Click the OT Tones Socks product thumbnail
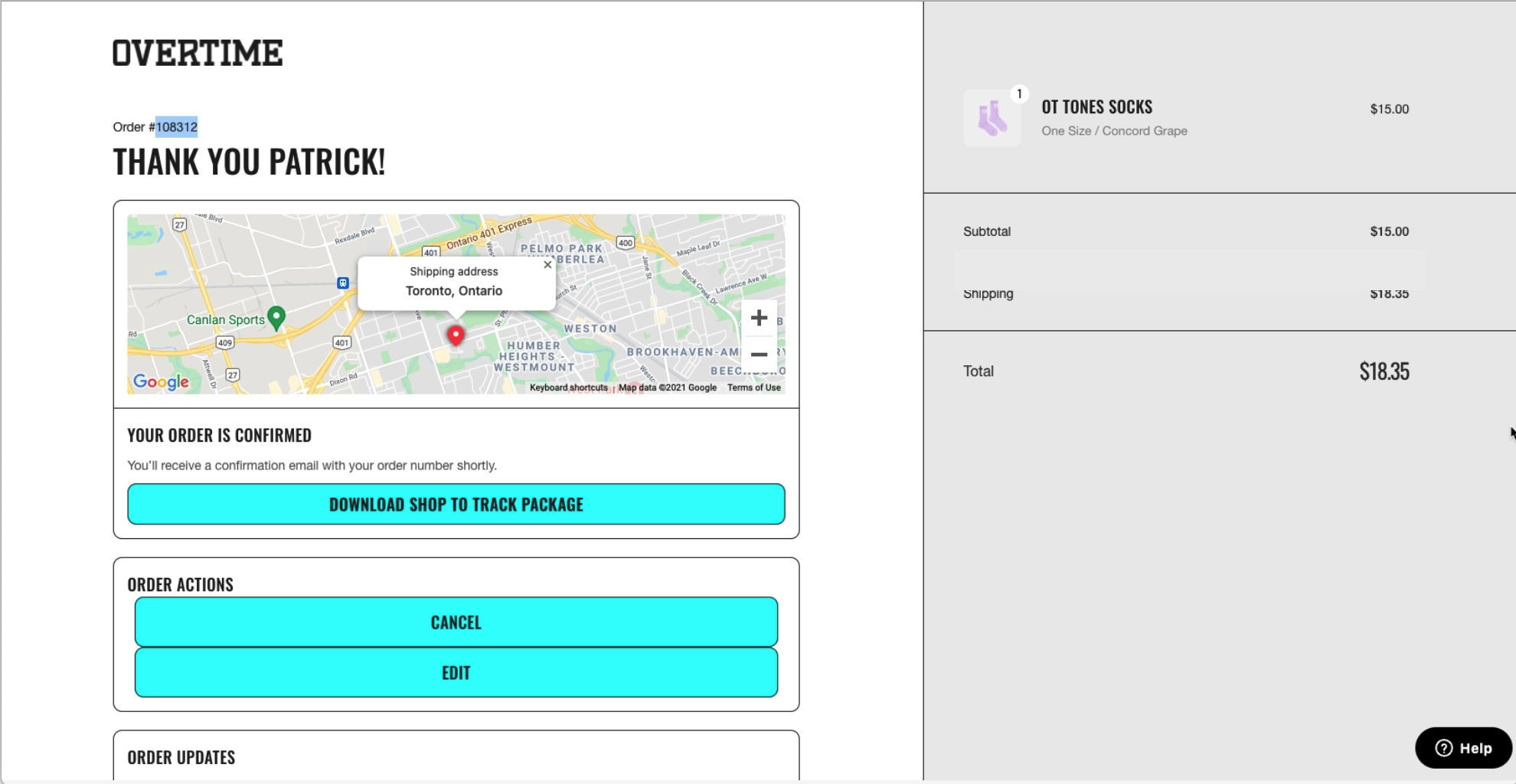1516x784 pixels. point(992,118)
